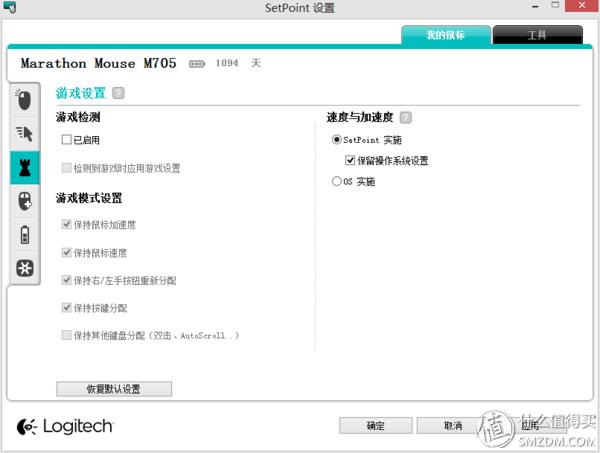Cancel with 取消 button
The width and height of the screenshot is (600, 453).
coord(453,425)
